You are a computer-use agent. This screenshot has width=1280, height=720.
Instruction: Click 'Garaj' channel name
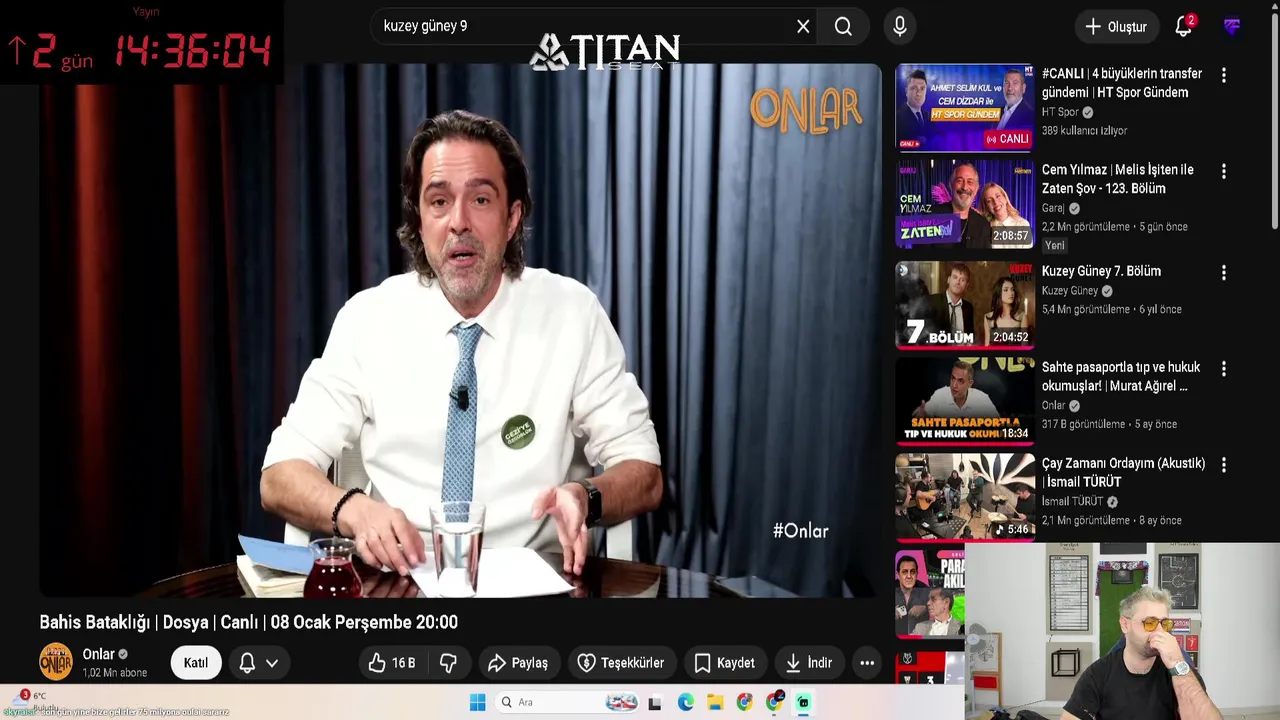tap(1053, 208)
